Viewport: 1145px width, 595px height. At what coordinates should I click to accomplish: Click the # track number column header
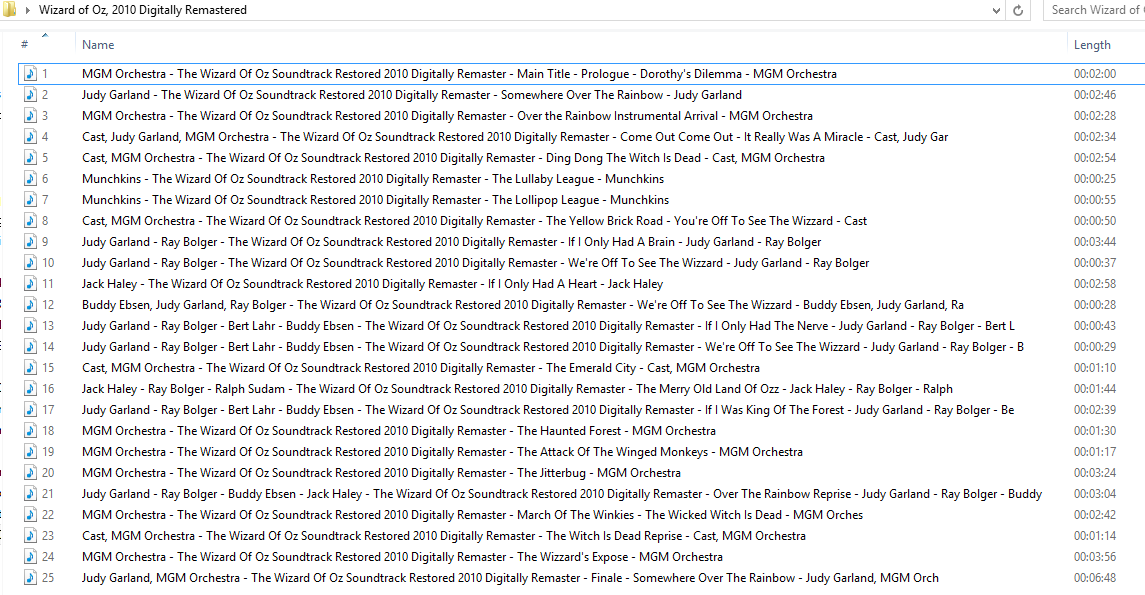pos(24,45)
